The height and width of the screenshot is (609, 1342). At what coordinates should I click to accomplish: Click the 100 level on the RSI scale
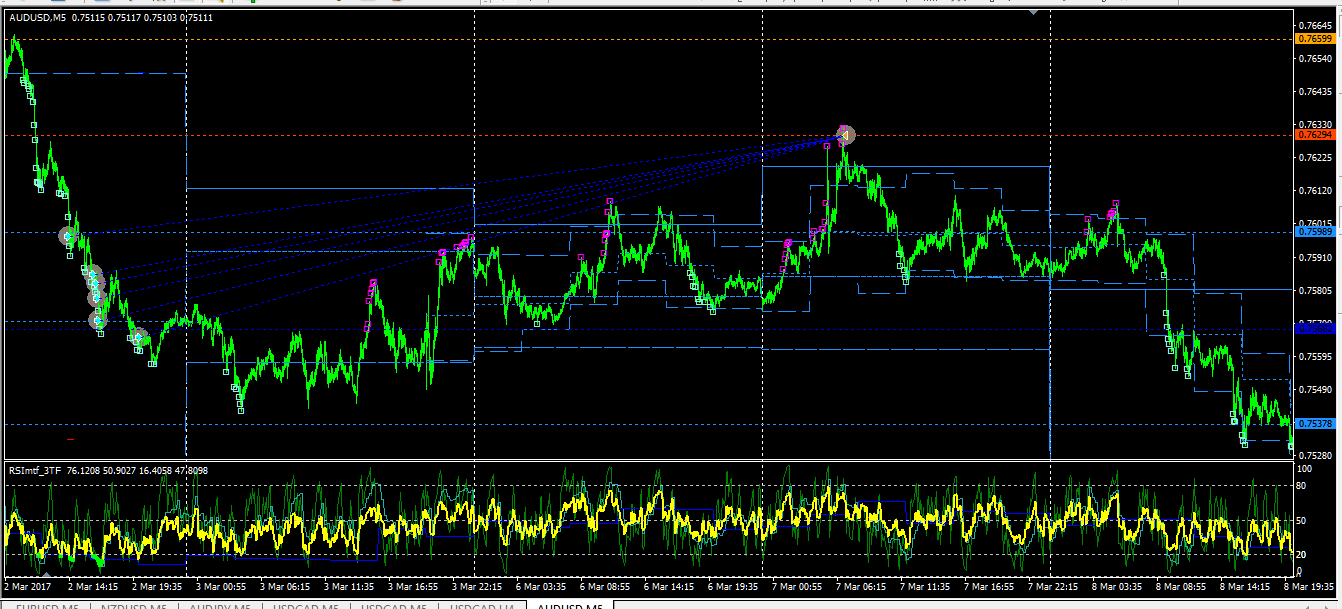coord(1304,468)
